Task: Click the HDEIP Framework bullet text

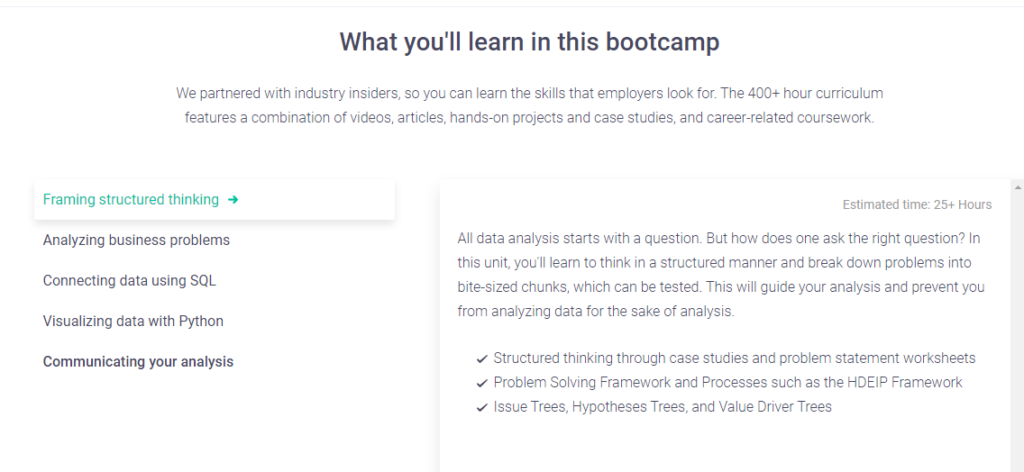Action: click(727, 382)
